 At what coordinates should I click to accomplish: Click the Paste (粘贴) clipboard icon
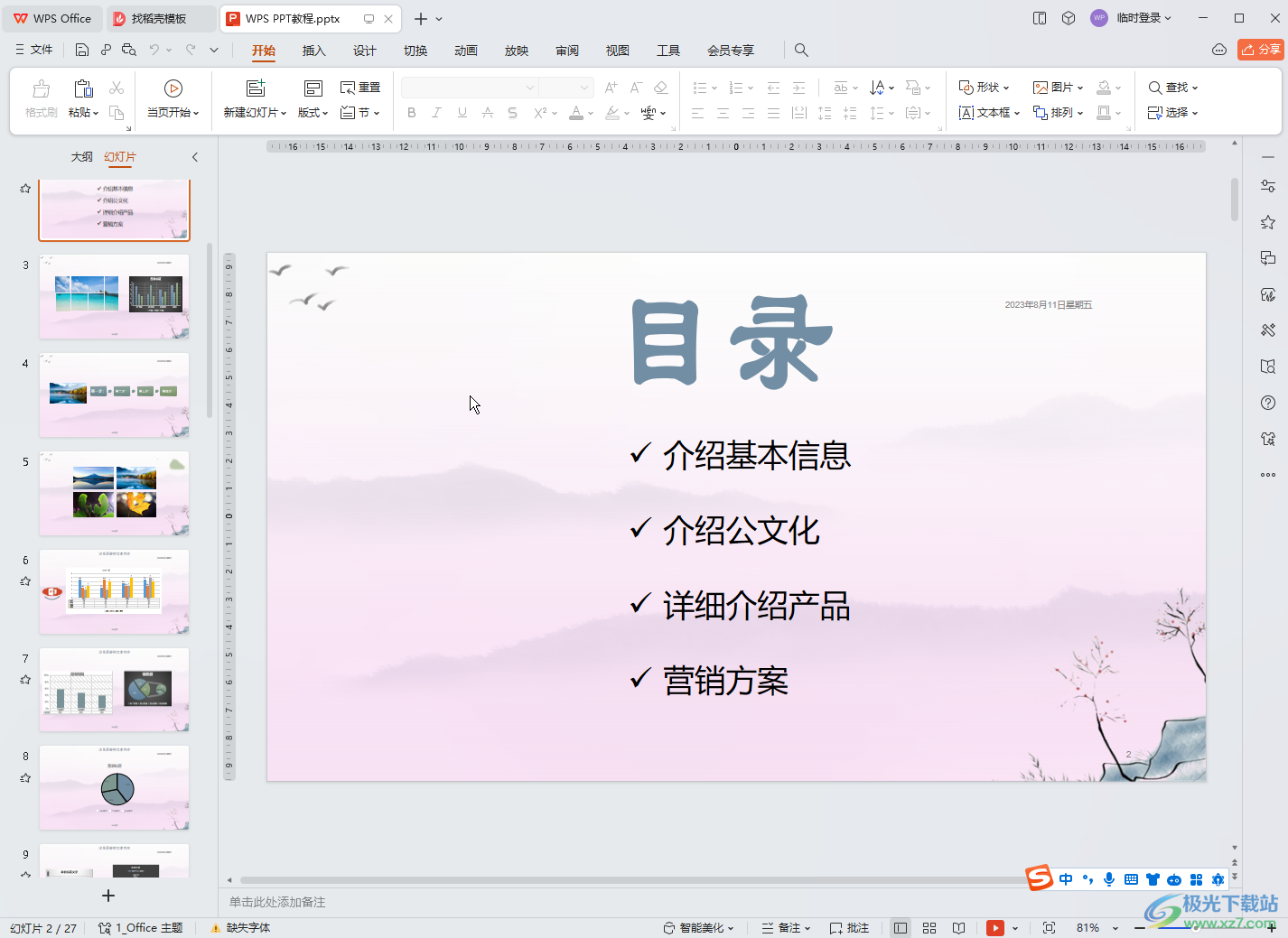(83, 88)
